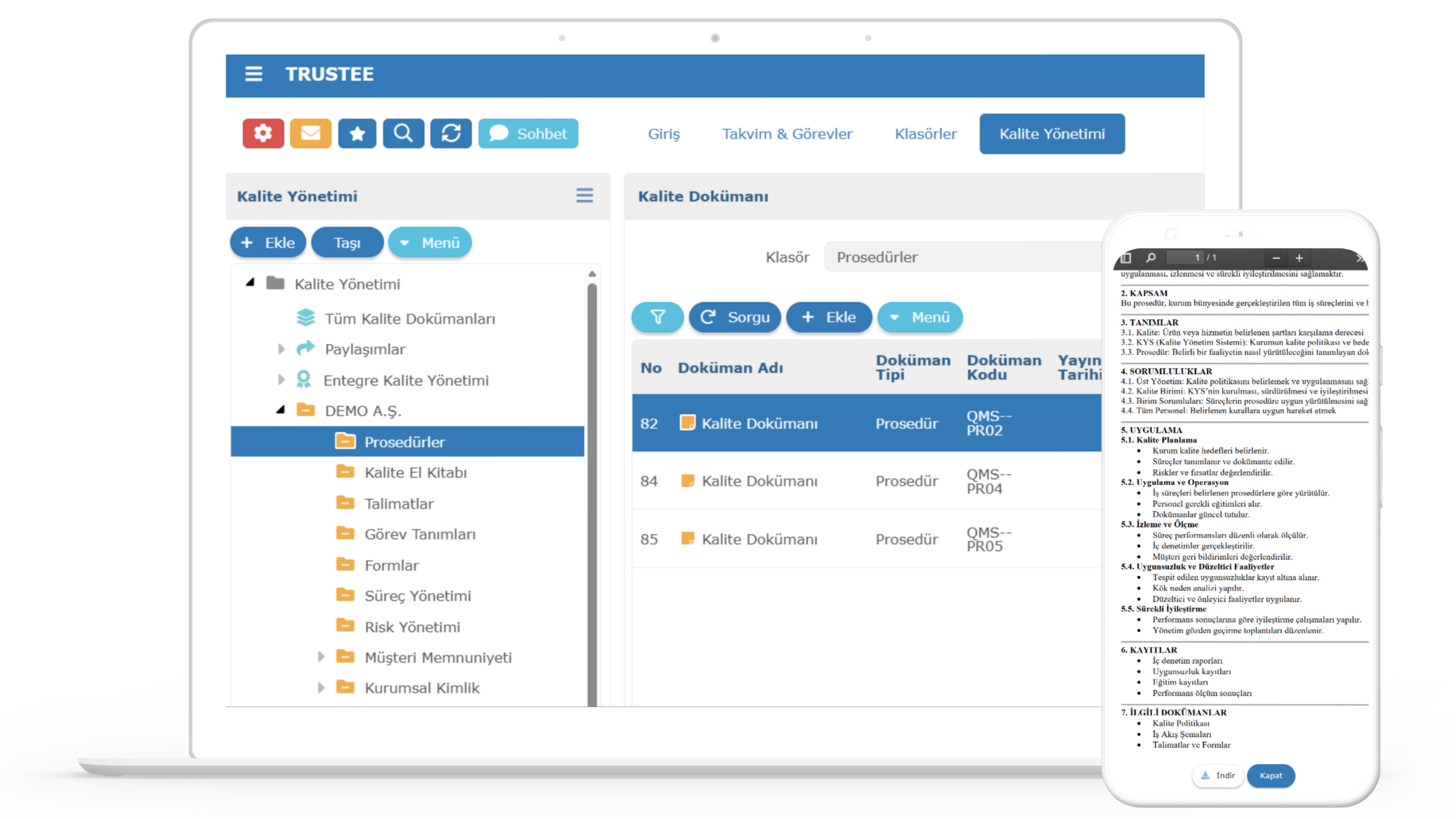The height and width of the screenshot is (819, 1456).
Task: Click the funnel filter button
Action: coord(657,317)
